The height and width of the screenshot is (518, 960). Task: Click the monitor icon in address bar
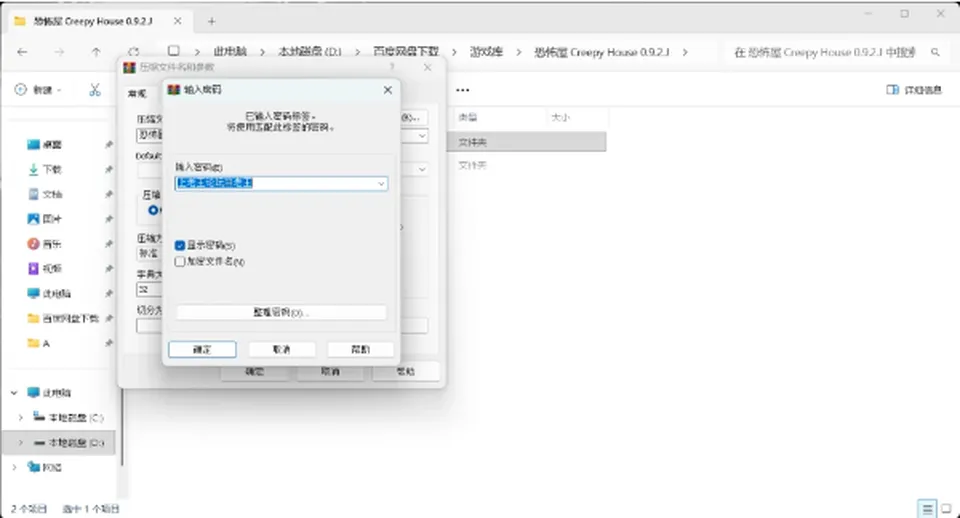pyautogui.click(x=174, y=51)
